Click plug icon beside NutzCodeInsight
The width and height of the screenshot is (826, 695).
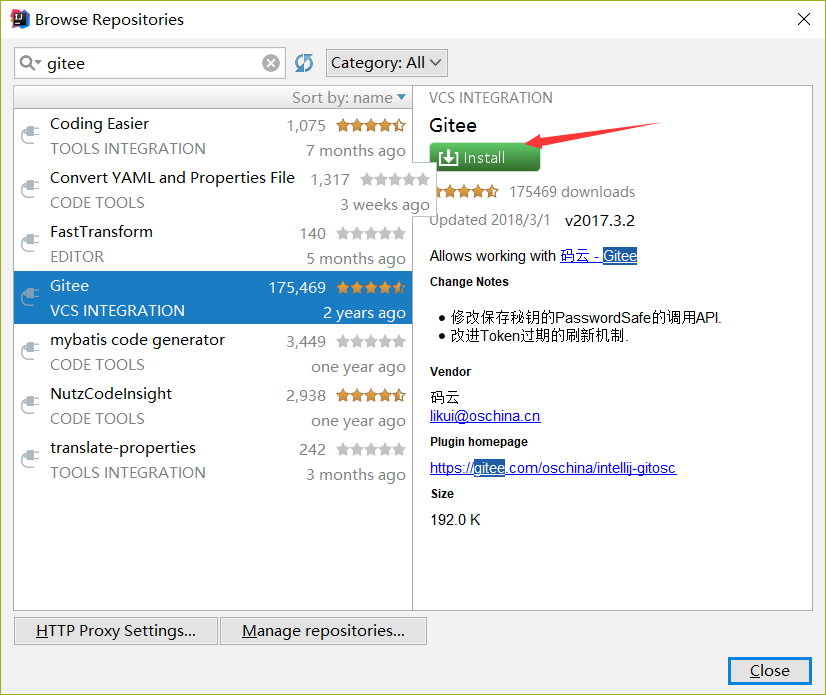pyautogui.click(x=30, y=406)
